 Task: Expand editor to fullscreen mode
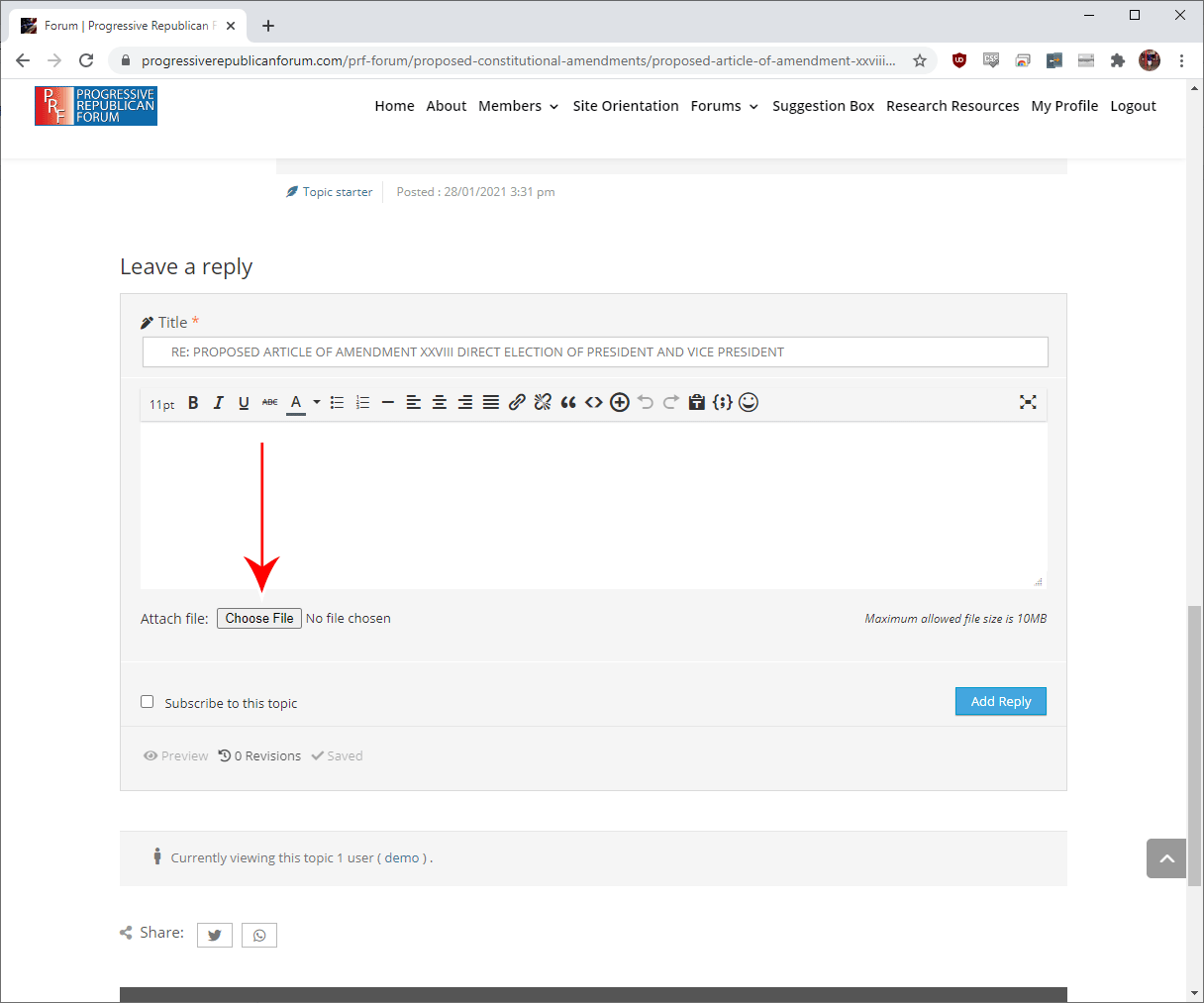(x=1028, y=402)
